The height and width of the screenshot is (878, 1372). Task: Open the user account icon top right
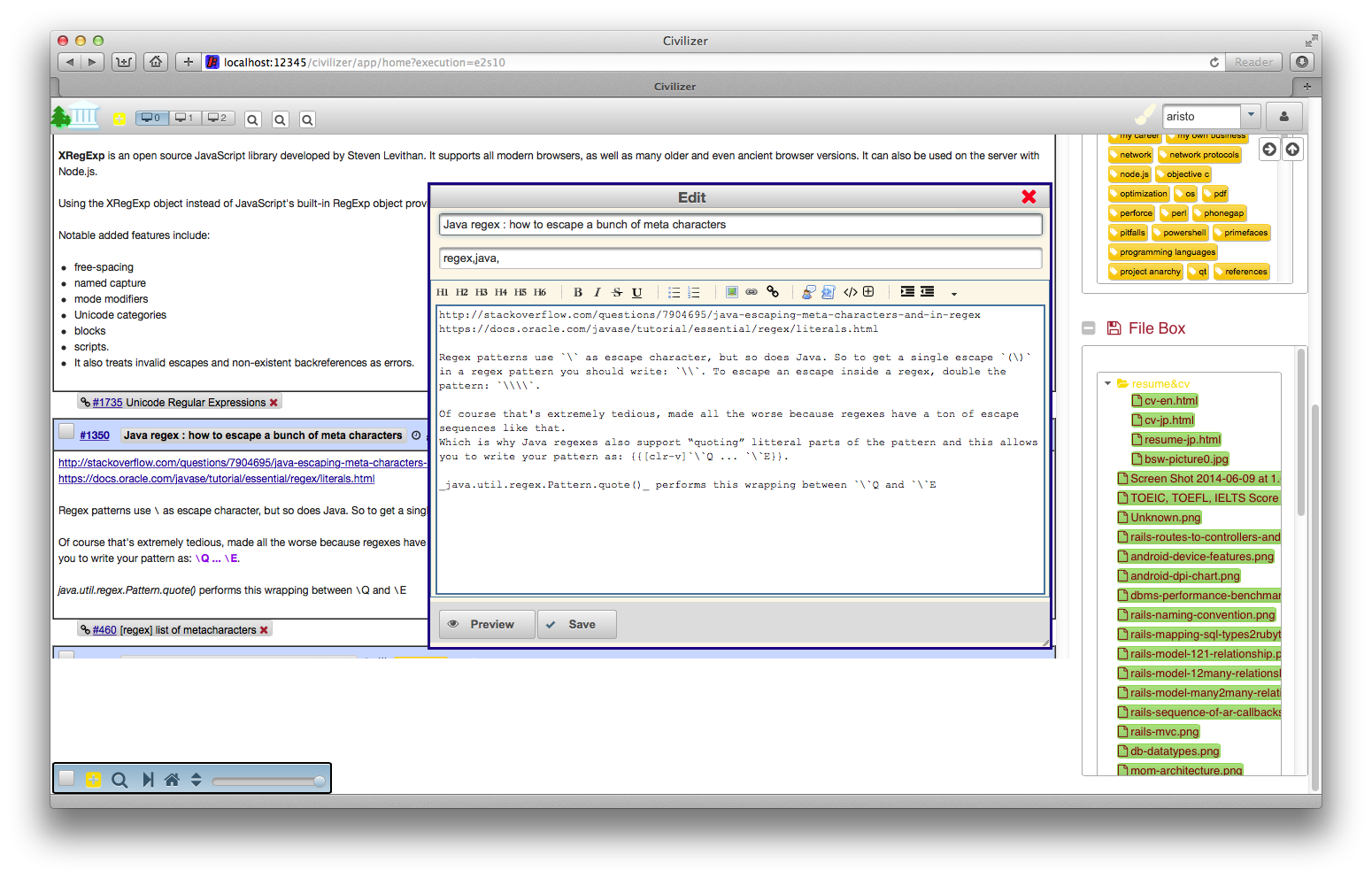click(x=1283, y=116)
